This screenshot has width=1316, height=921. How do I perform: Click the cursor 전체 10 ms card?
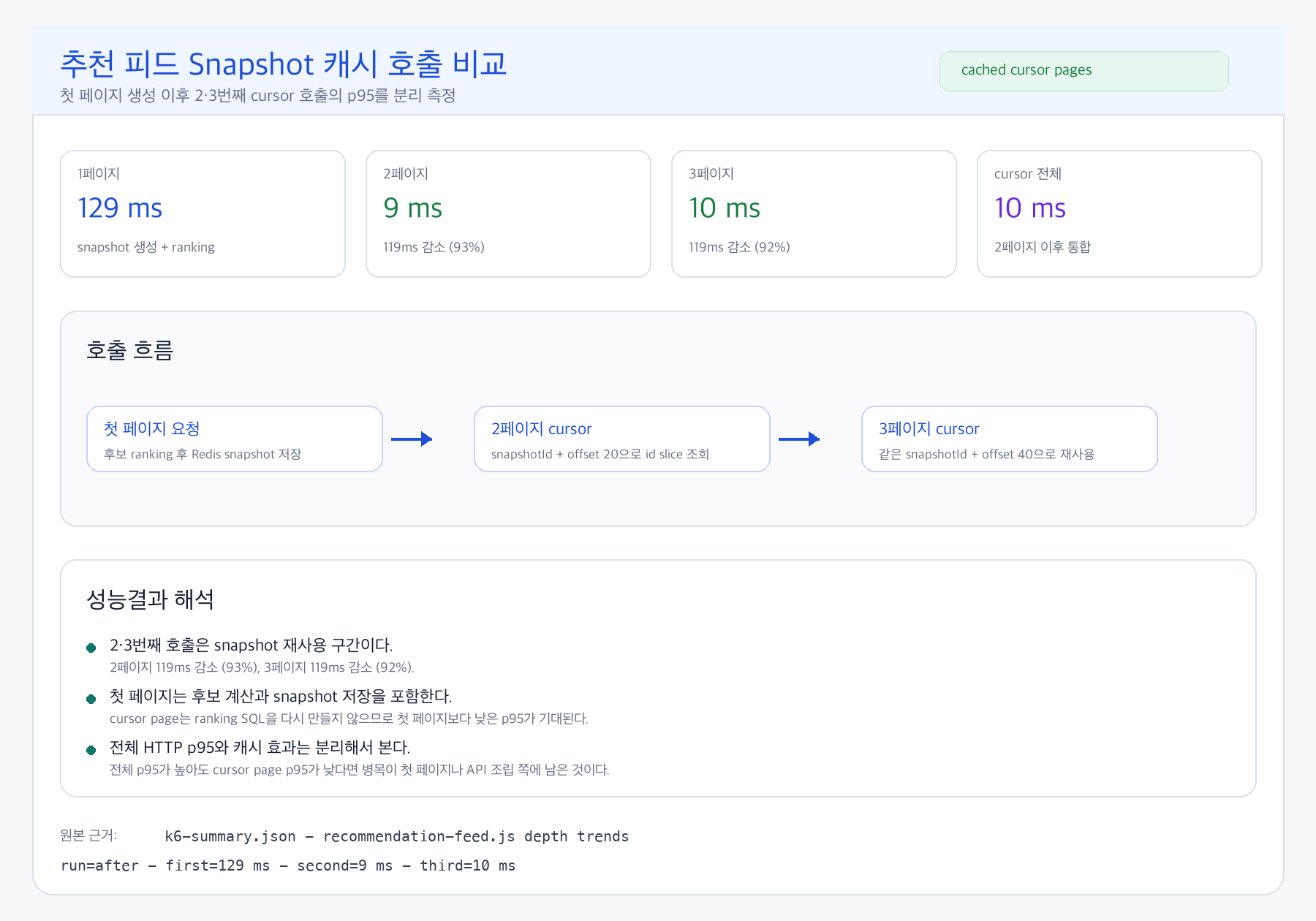(x=1119, y=213)
